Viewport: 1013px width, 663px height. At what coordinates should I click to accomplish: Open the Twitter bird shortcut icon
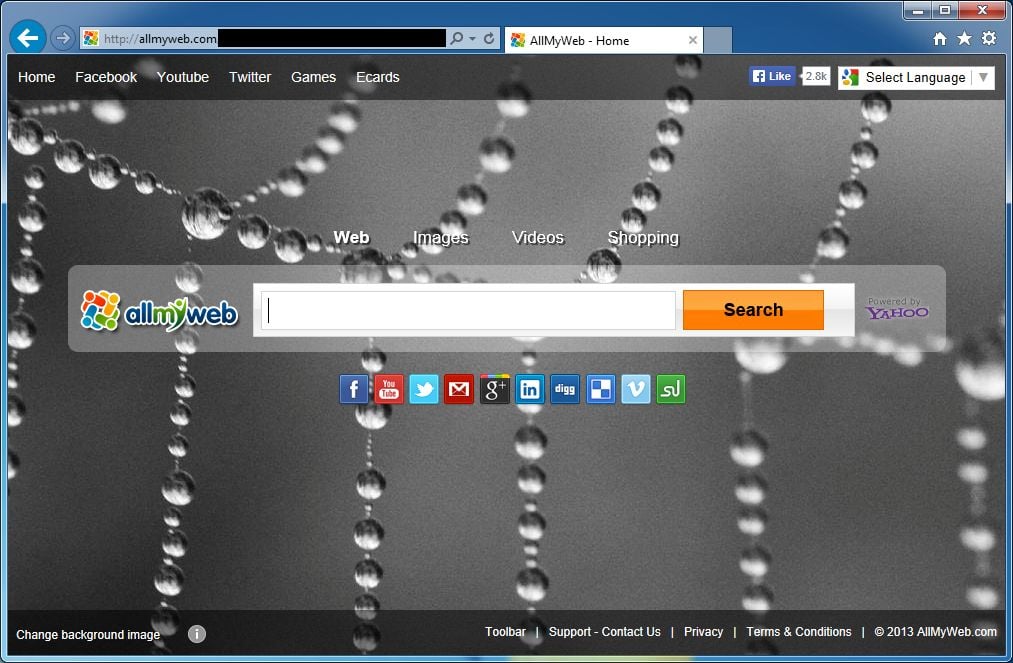pos(424,389)
